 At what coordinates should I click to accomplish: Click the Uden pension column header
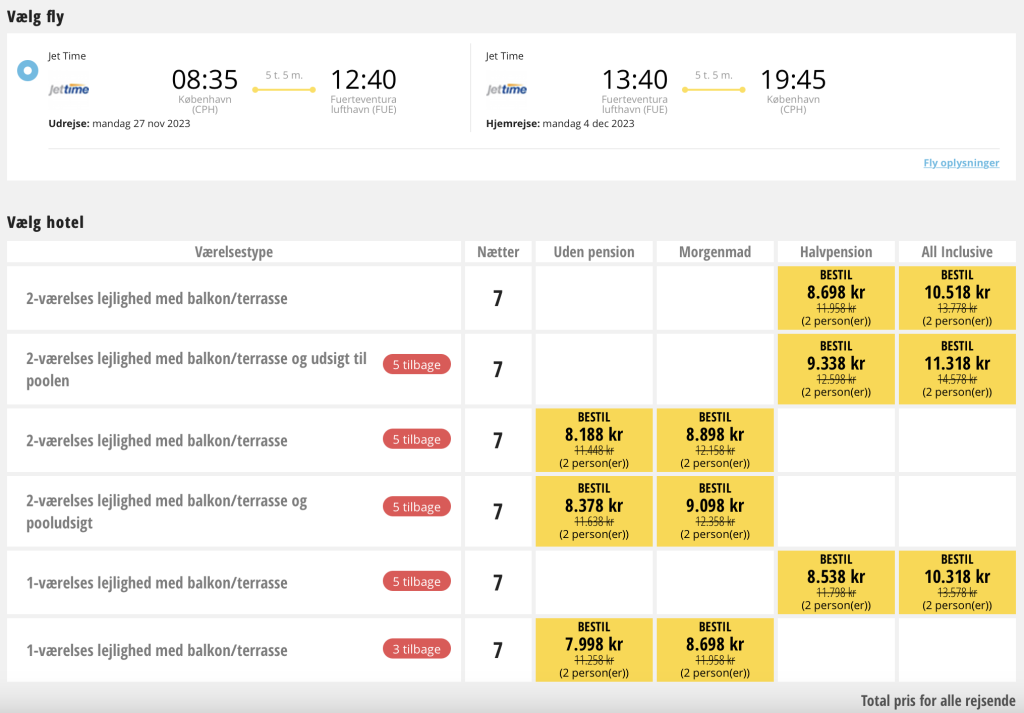point(594,252)
